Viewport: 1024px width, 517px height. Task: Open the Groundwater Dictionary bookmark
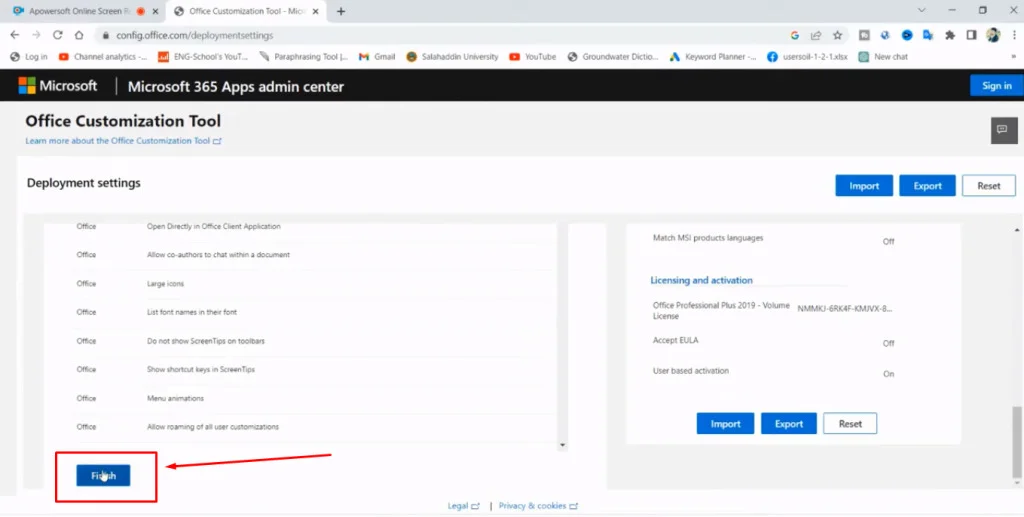pos(613,57)
